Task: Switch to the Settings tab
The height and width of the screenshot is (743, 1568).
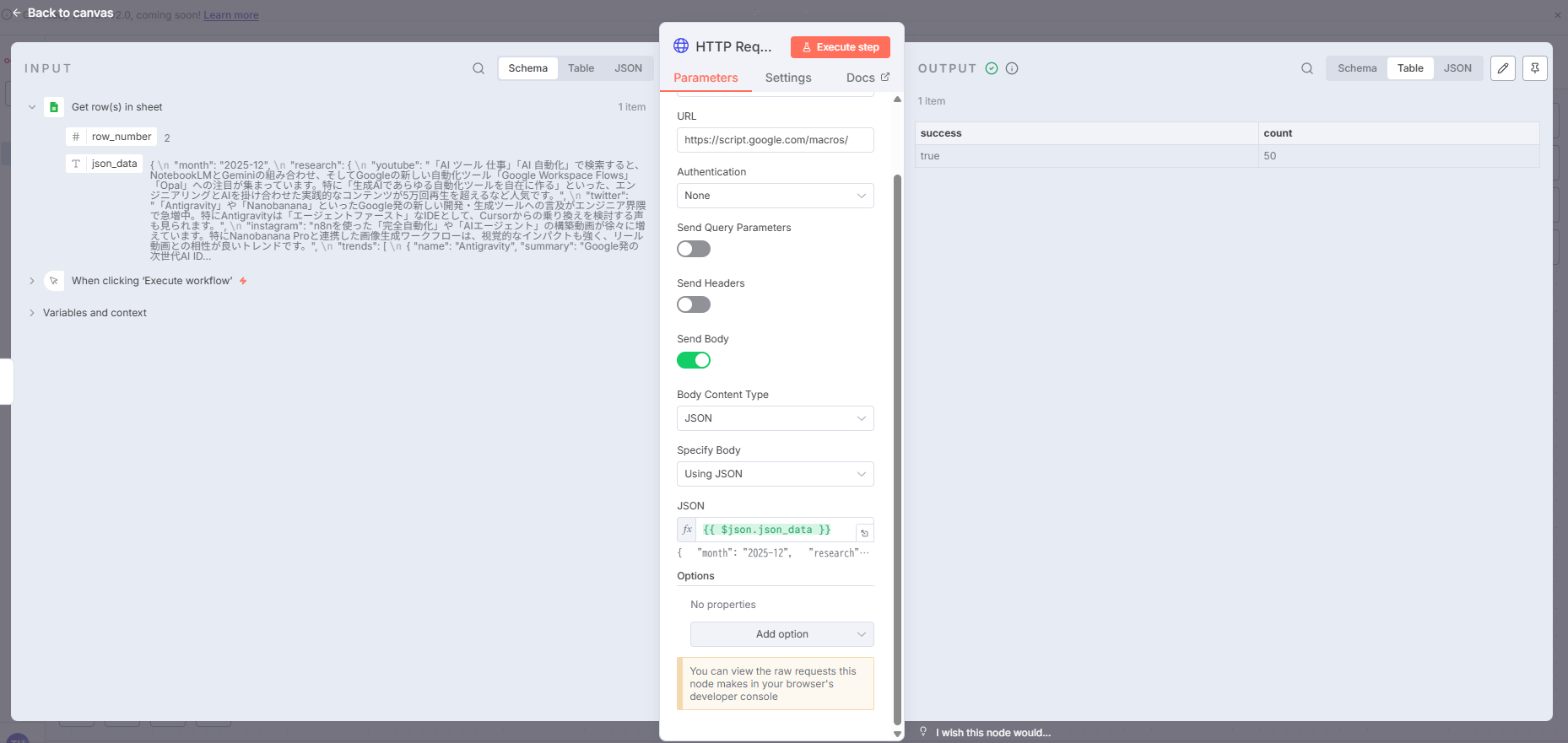Action: pos(787,78)
